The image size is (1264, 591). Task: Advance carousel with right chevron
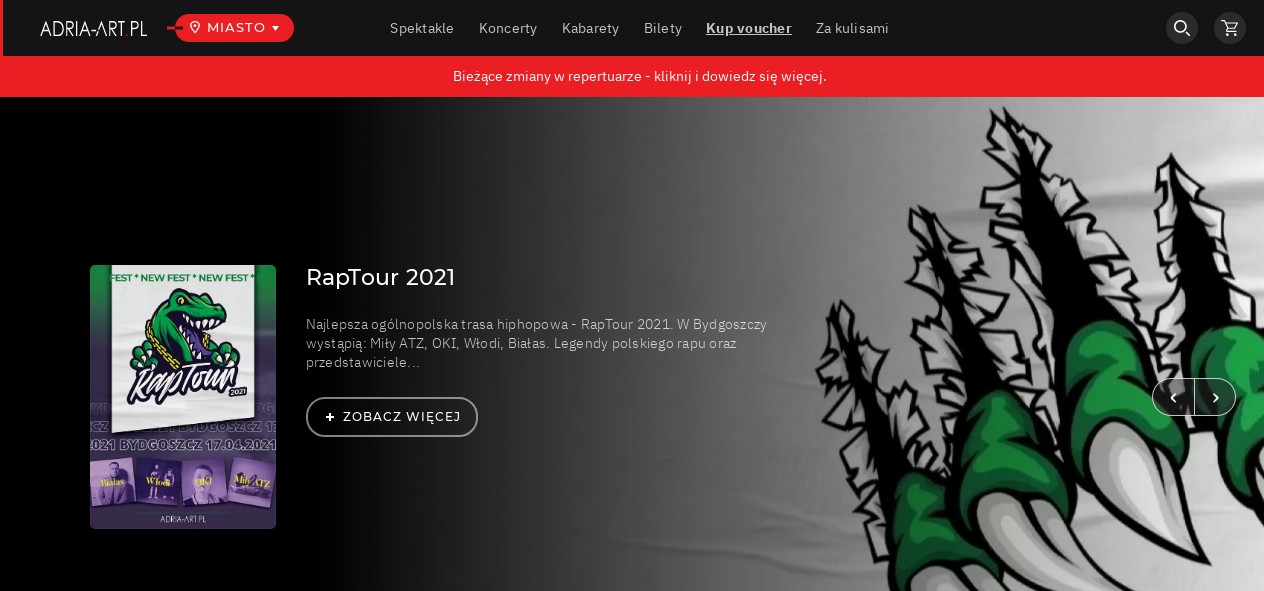1215,398
